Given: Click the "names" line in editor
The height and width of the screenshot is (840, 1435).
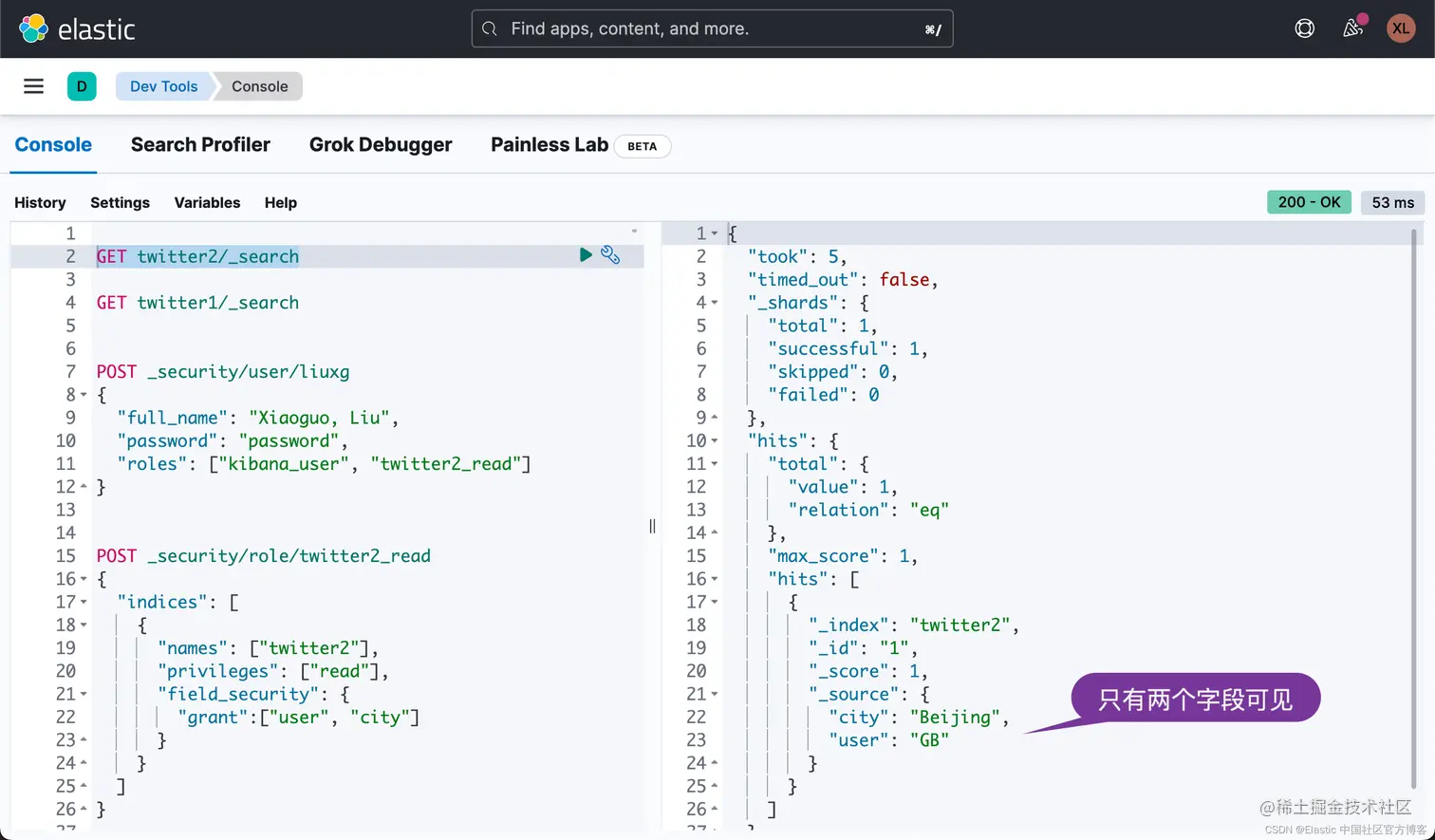Looking at the screenshot, I should coord(269,648).
